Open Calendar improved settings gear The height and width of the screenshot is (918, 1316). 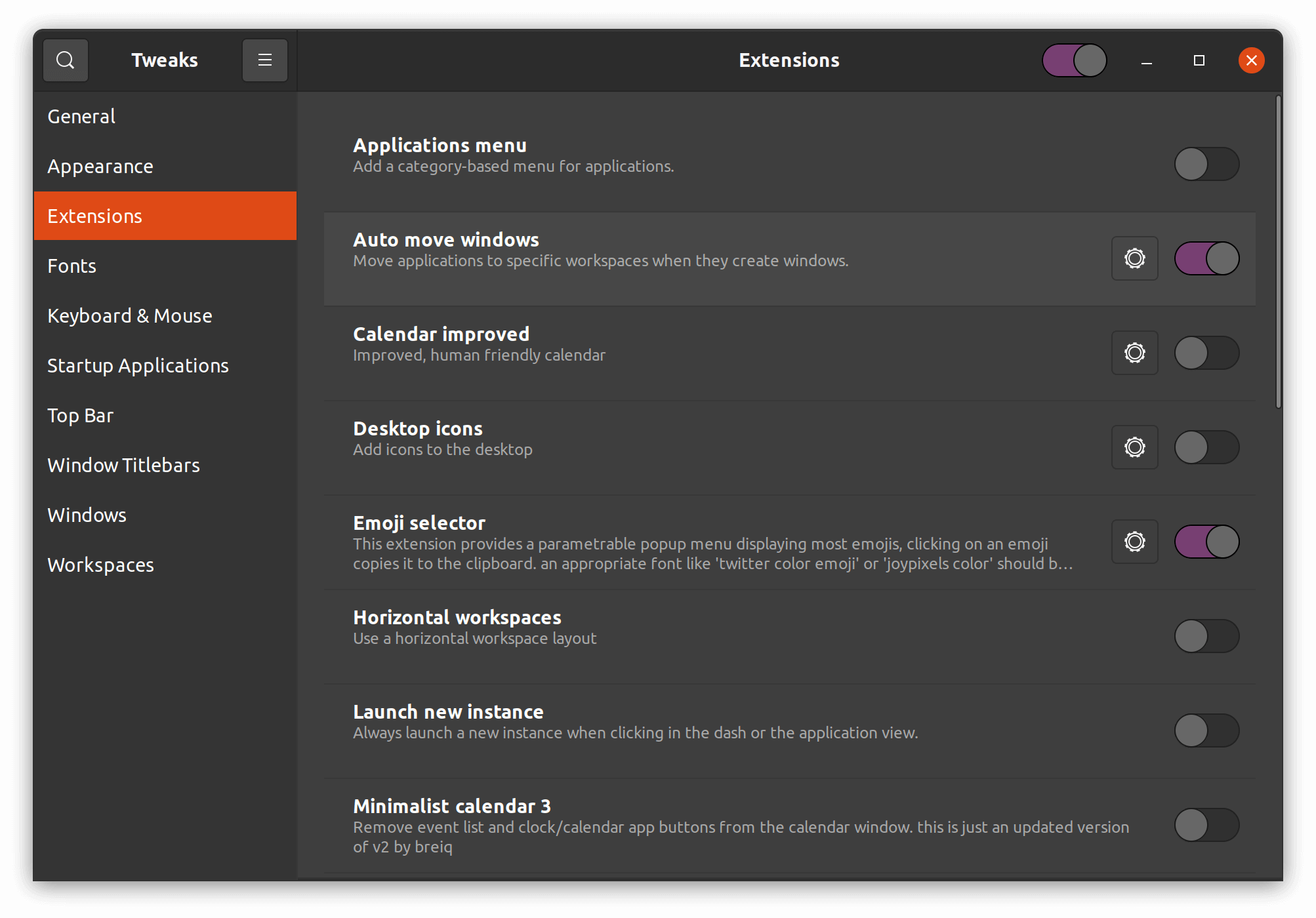1134,353
